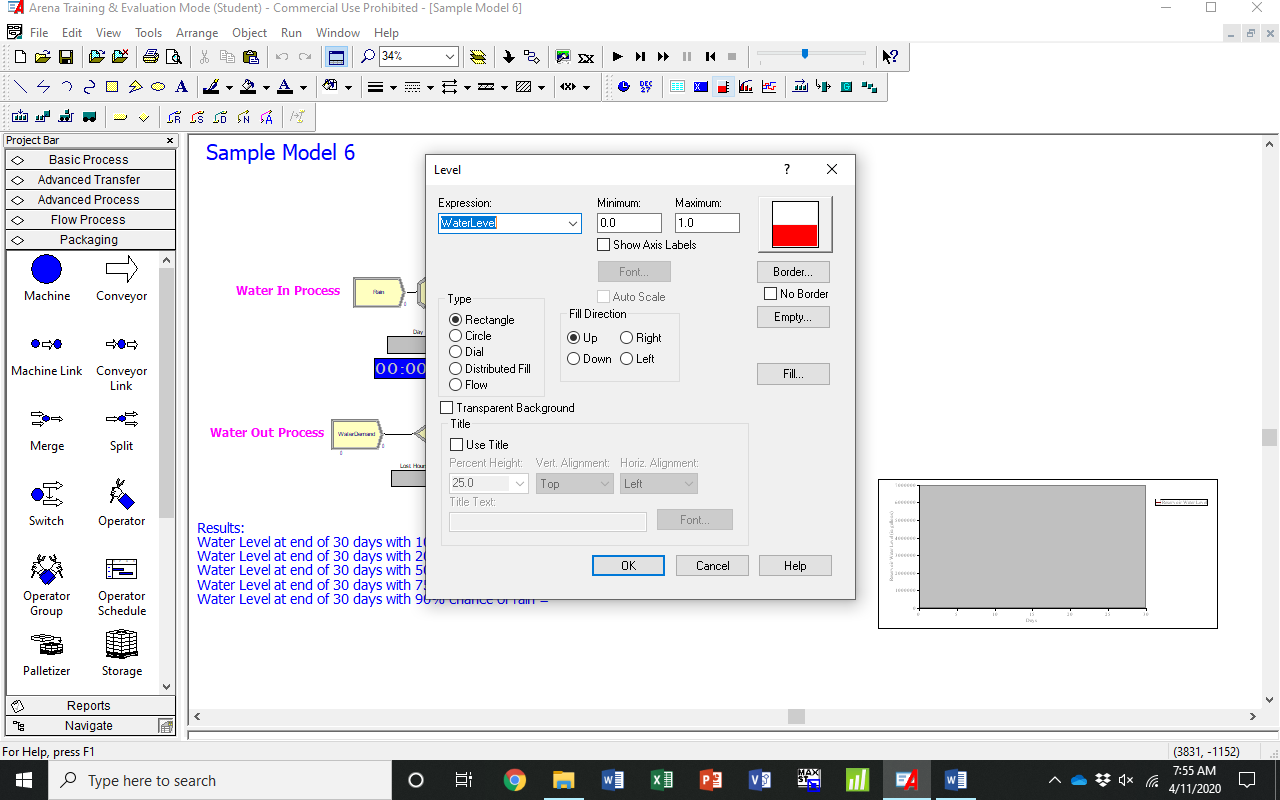Select the Flow type radio button
Image resolution: width=1280 pixels, height=800 pixels.
point(456,385)
